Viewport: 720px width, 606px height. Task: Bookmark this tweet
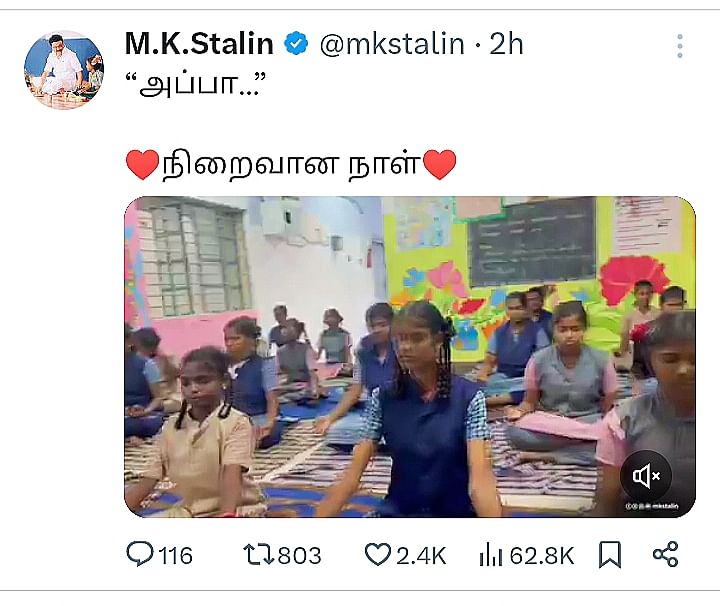coord(609,555)
